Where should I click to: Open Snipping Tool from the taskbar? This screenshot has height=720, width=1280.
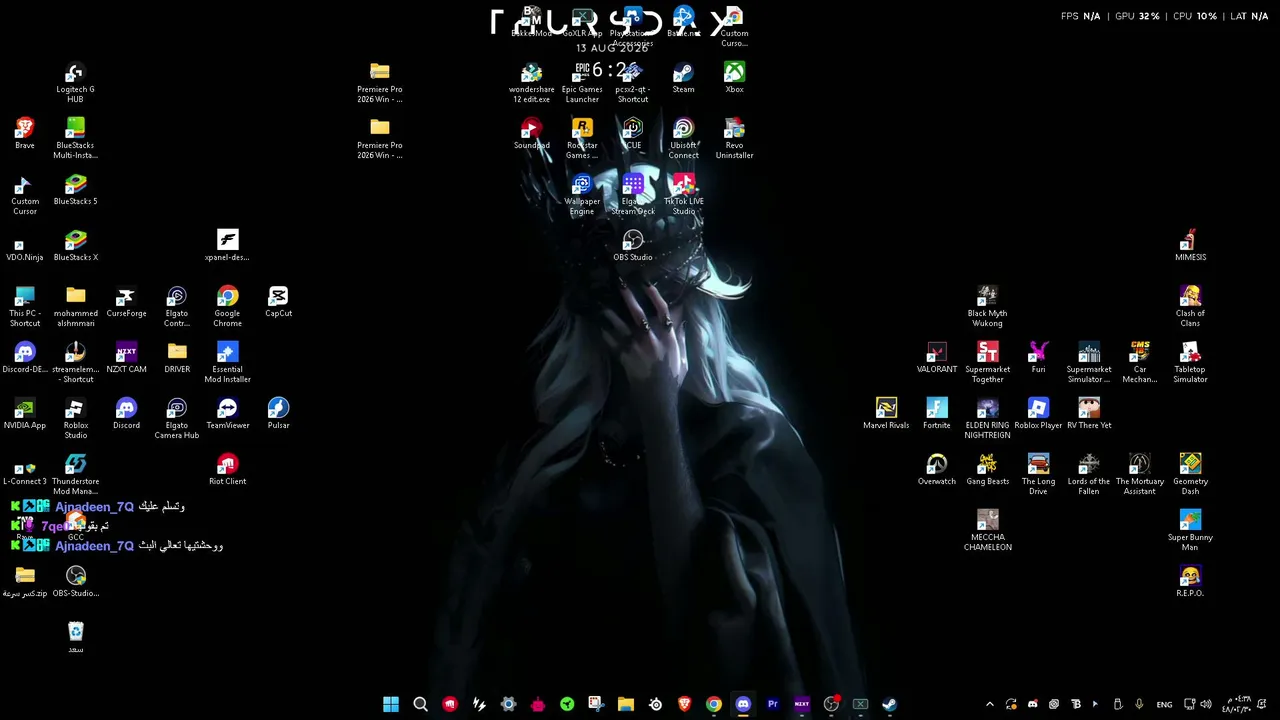(x=596, y=704)
